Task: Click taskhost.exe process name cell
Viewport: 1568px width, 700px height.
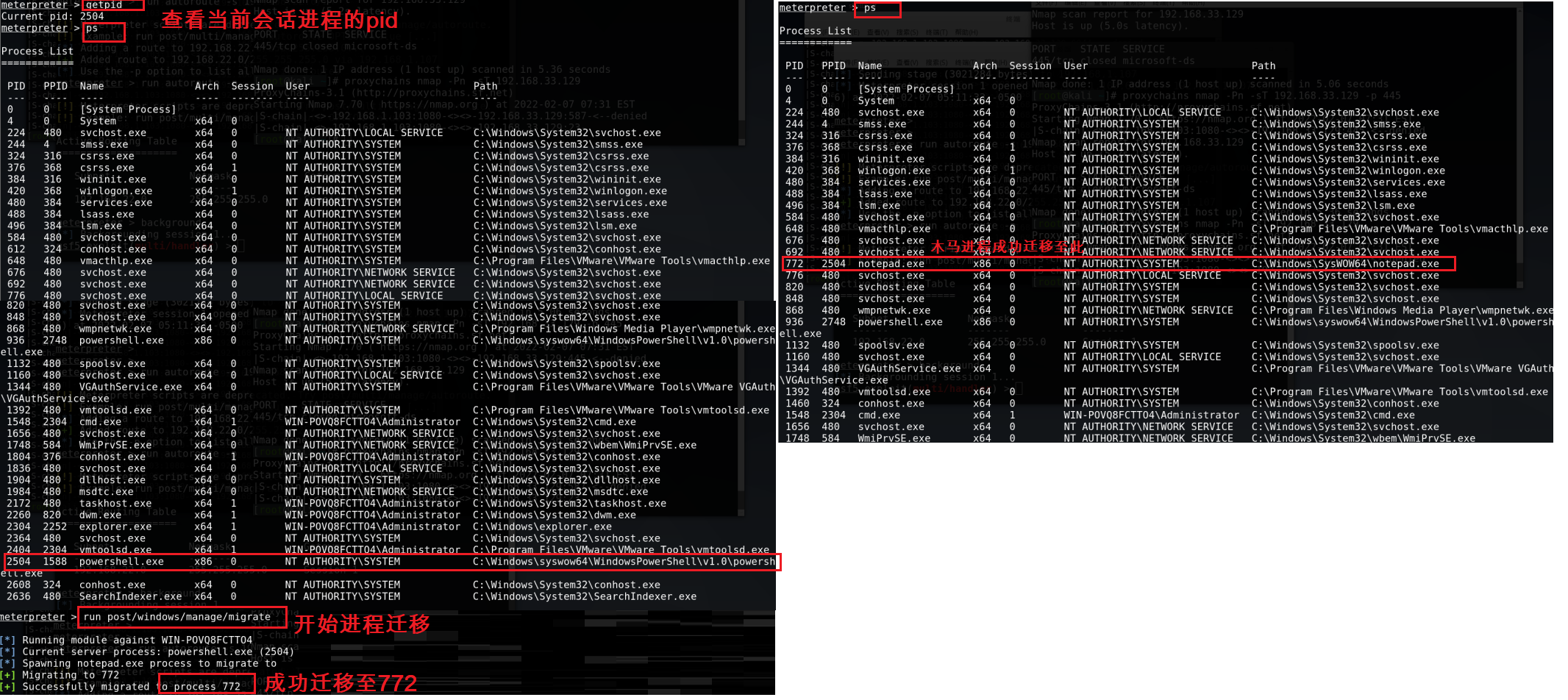Action: click(x=115, y=504)
